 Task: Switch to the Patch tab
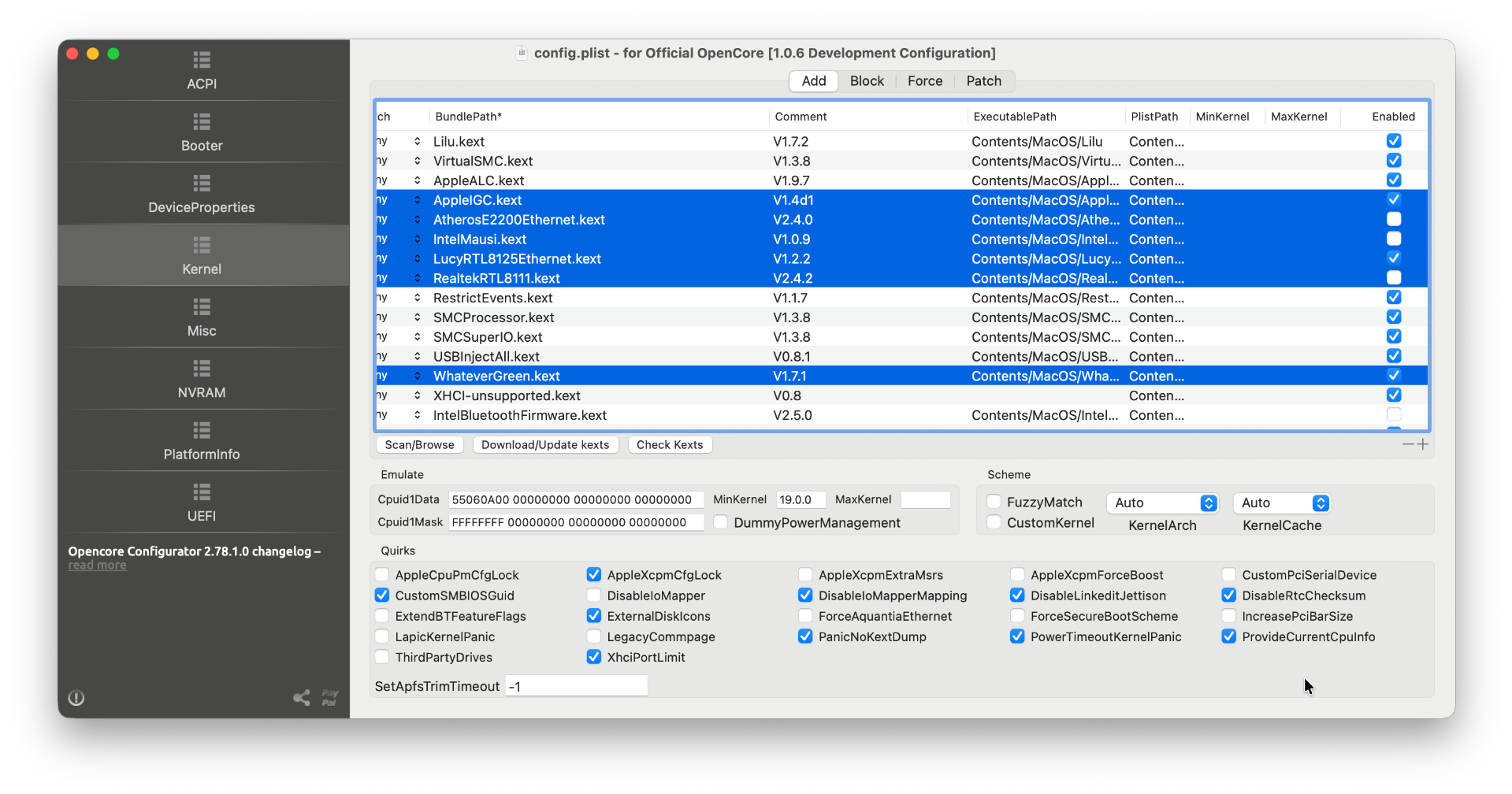[x=984, y=81]
